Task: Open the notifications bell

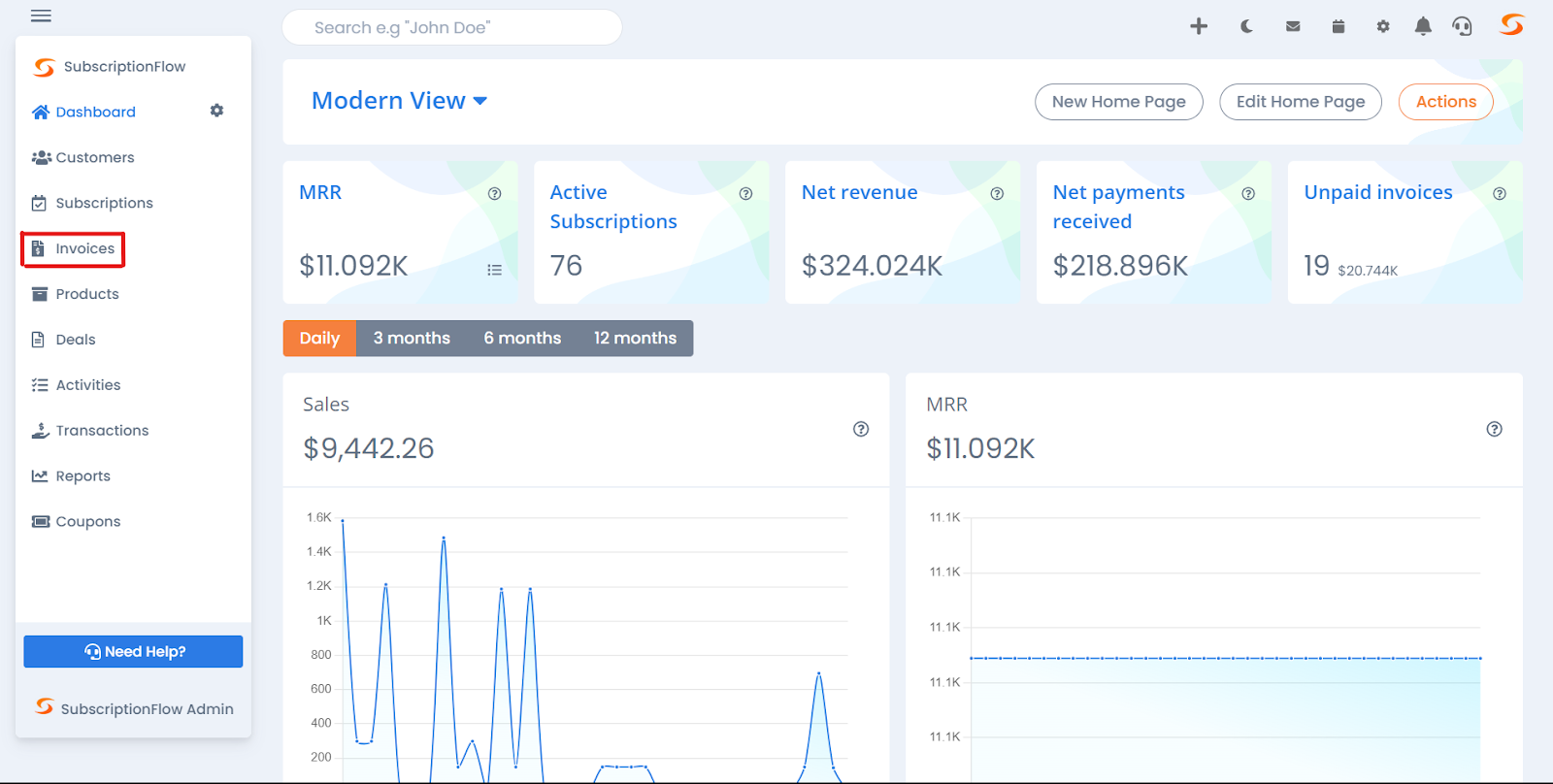Action: 1423,26
